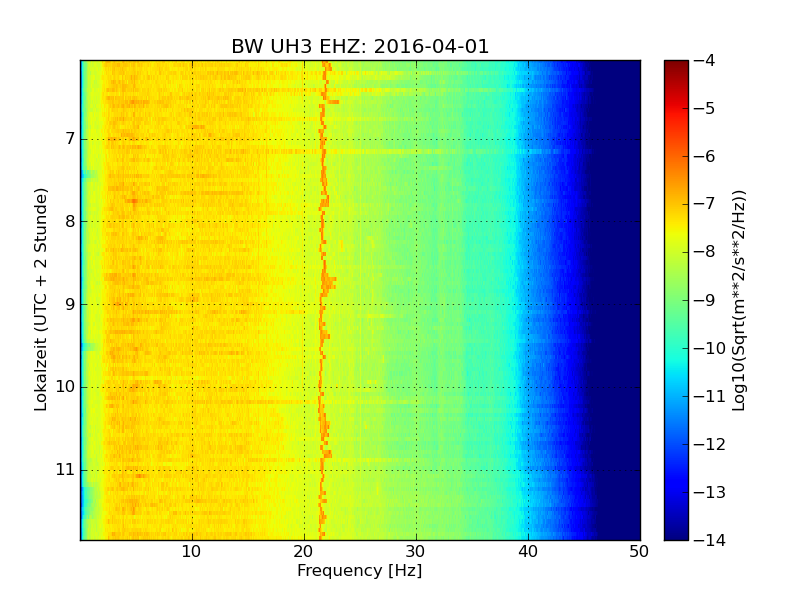The height and width of the screenshot is (600, 800).
Task: Click the colorbar tick label −8
Action: (x=704, y=252)
